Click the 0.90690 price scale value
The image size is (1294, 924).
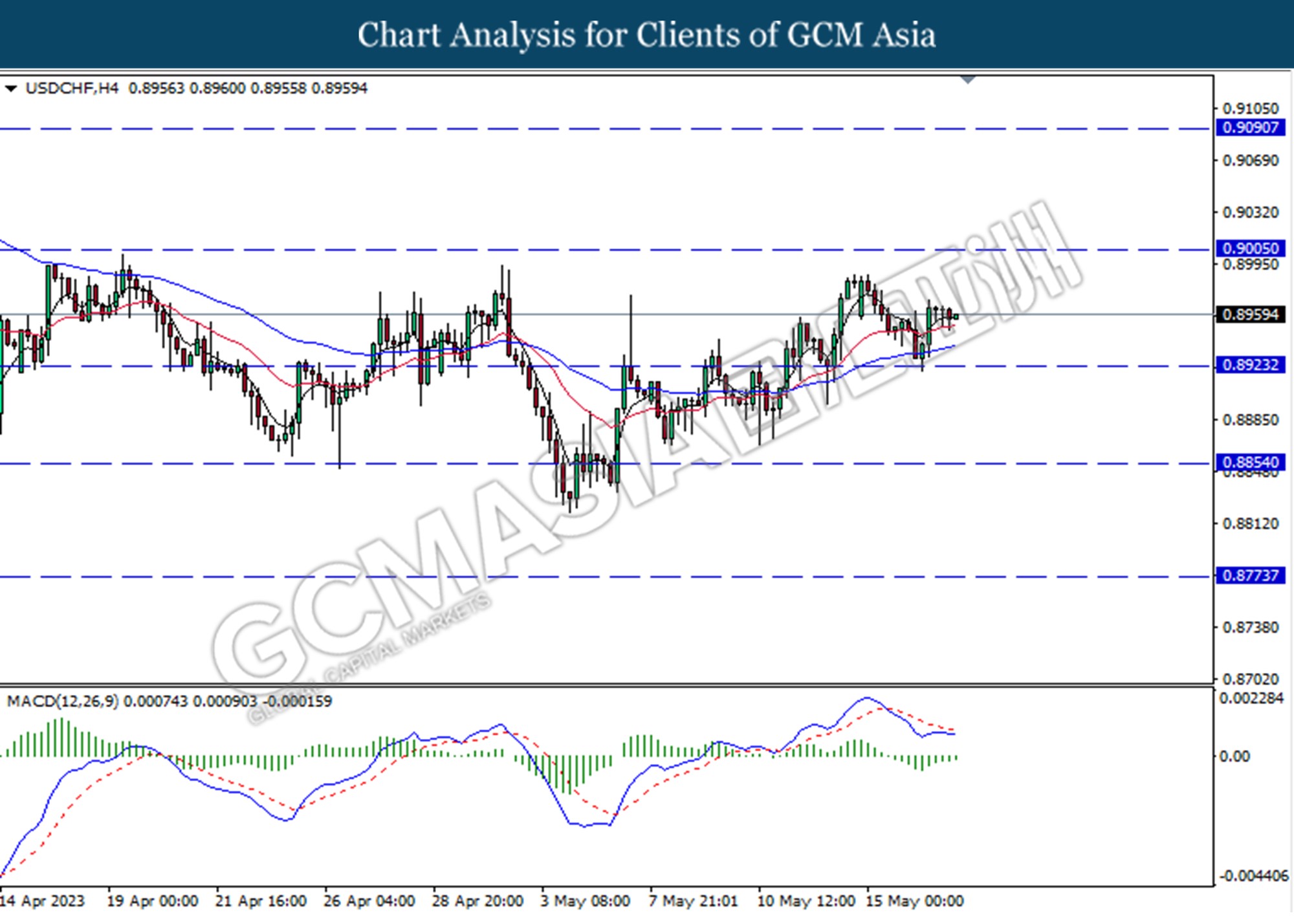click(1251, 160)
